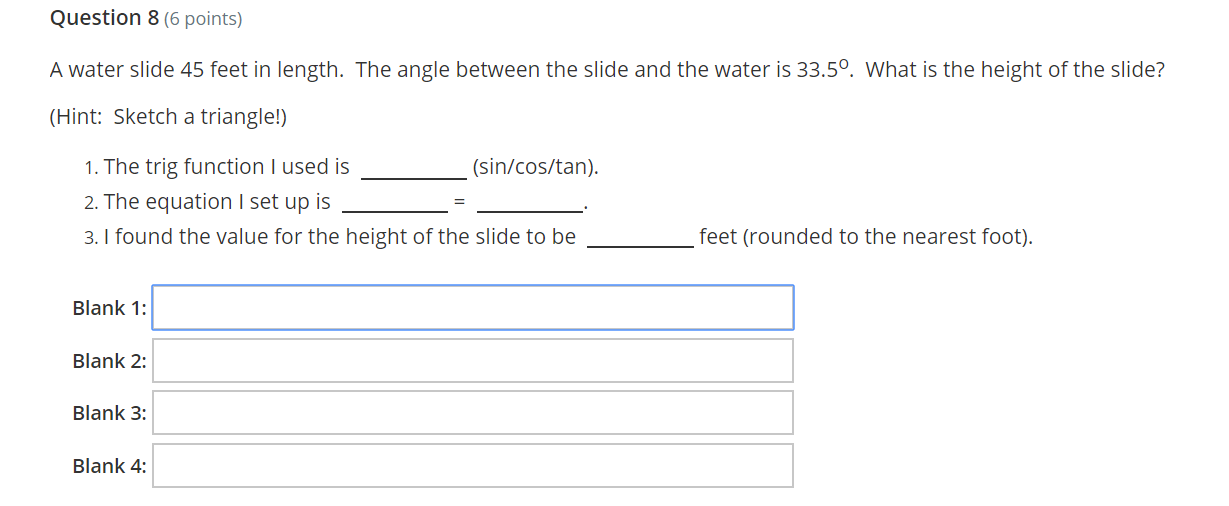Viewport: 1229px width, 506px height.
Task: Click the "Blank 3:" label
Action: point(109,413)
